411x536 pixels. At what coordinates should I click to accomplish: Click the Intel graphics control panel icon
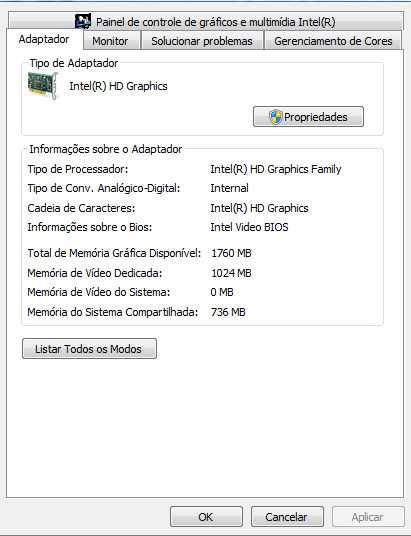tap(83, 21)
